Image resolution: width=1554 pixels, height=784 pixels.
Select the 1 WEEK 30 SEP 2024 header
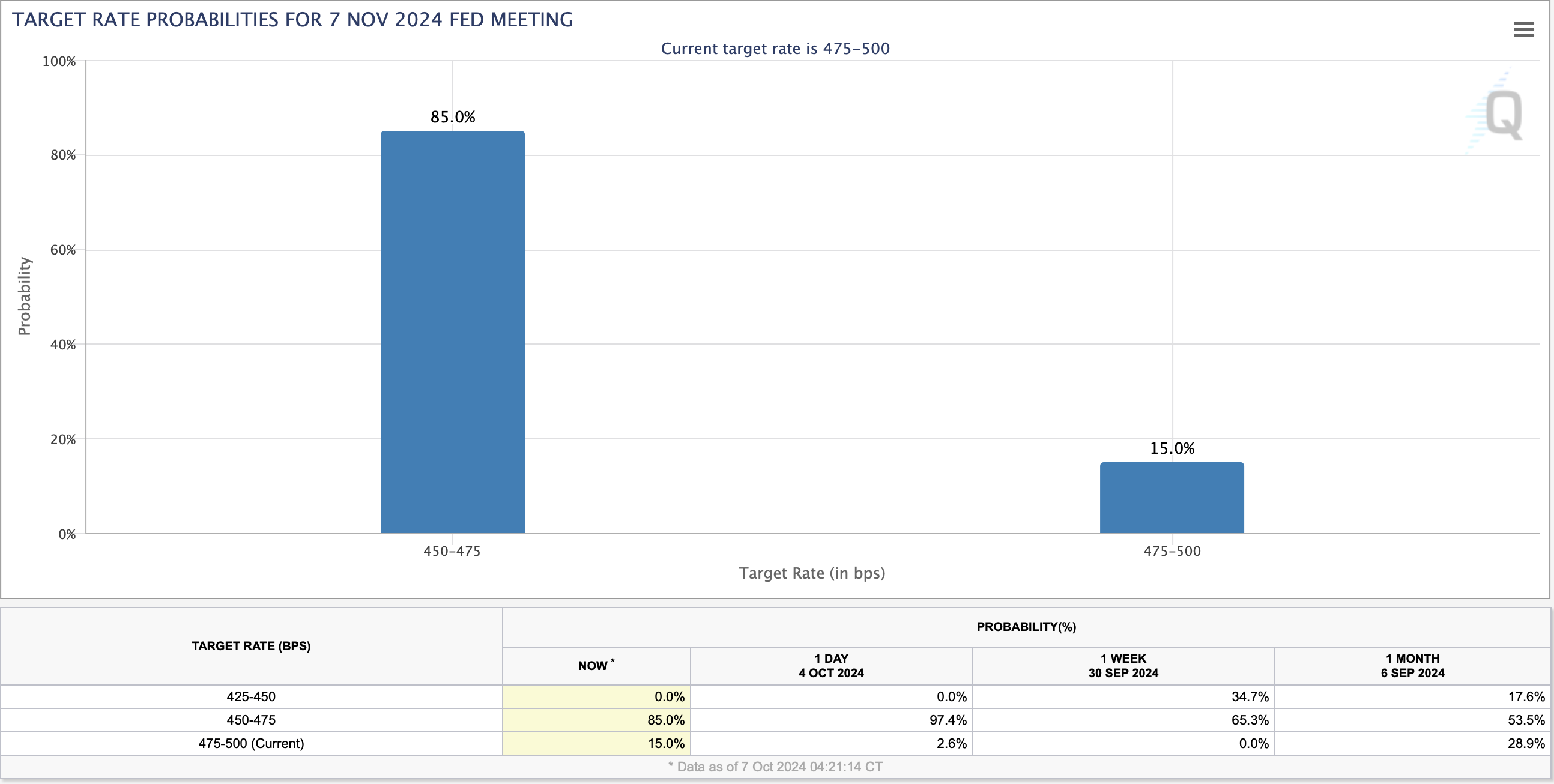[1123, 666]
